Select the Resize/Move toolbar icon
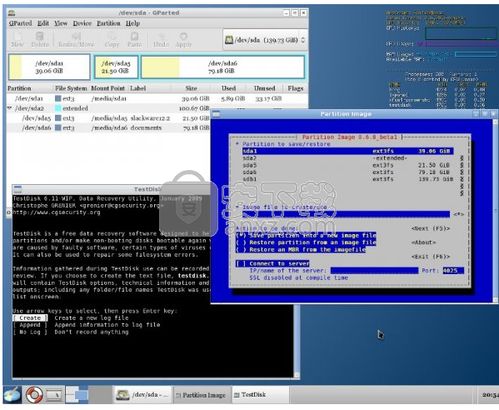The width and height of the screenshot is (499, 410). [x=76, y=39]
